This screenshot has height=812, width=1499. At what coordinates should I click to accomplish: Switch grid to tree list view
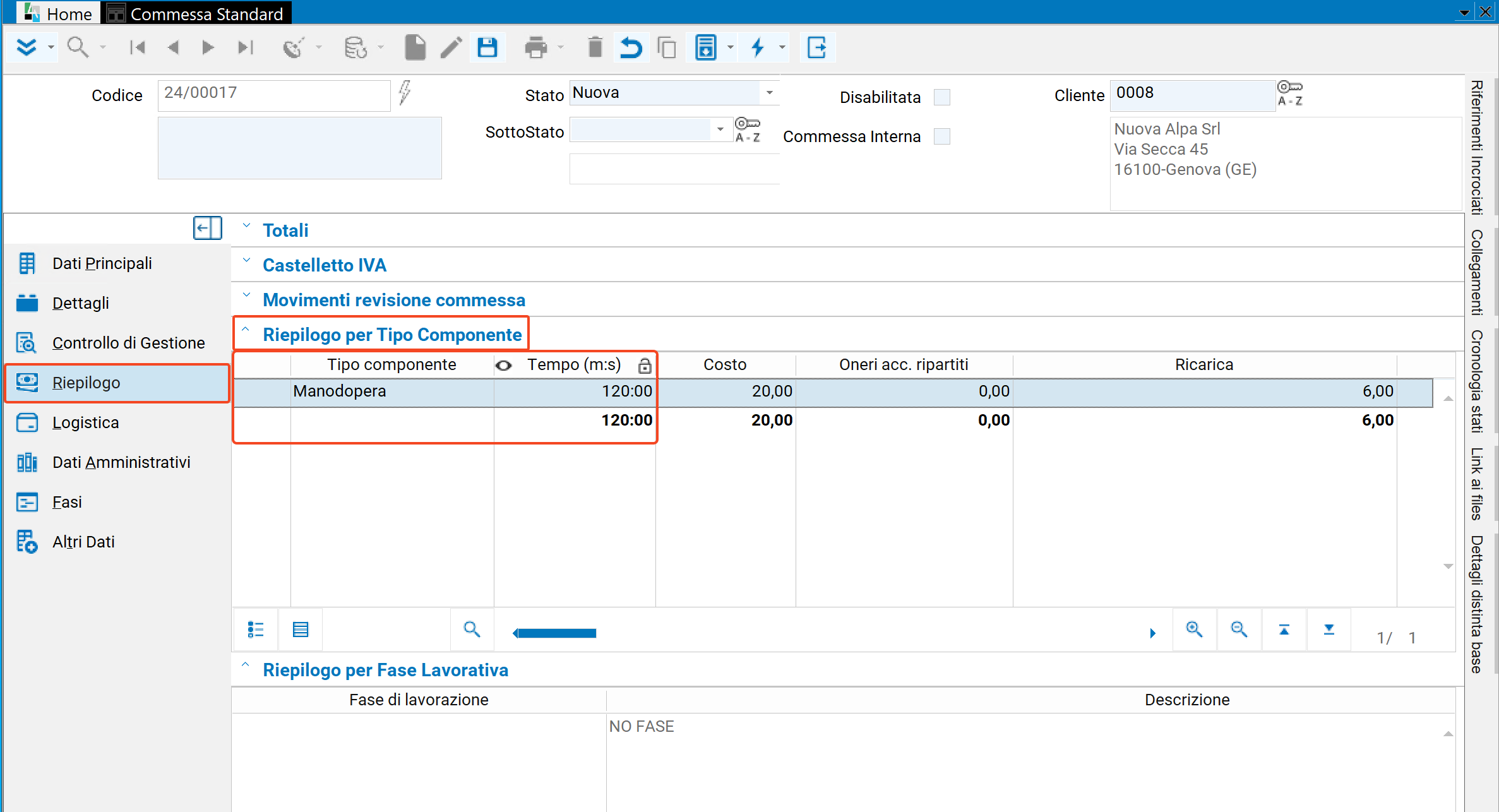tap(256, 630)
